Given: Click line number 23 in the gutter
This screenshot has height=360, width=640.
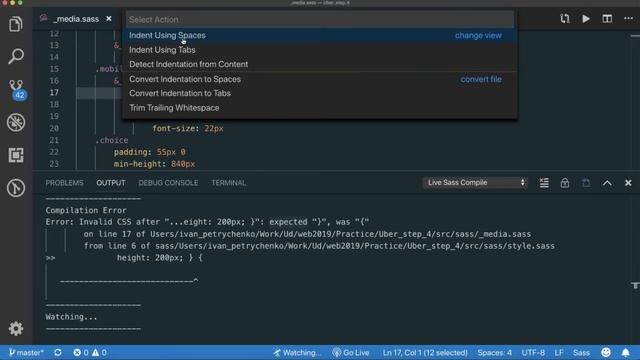Looking at the screenshot, I should click(54, 164).
